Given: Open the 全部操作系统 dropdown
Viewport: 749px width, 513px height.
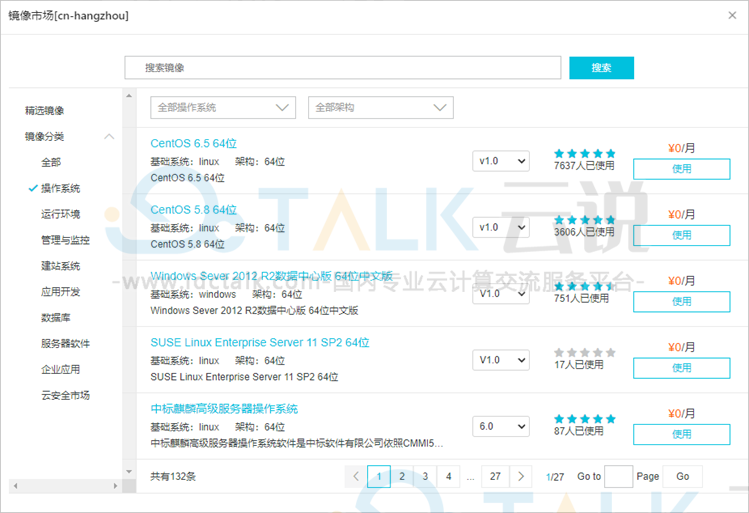Looking at the screenshot, I should point(223,107).
